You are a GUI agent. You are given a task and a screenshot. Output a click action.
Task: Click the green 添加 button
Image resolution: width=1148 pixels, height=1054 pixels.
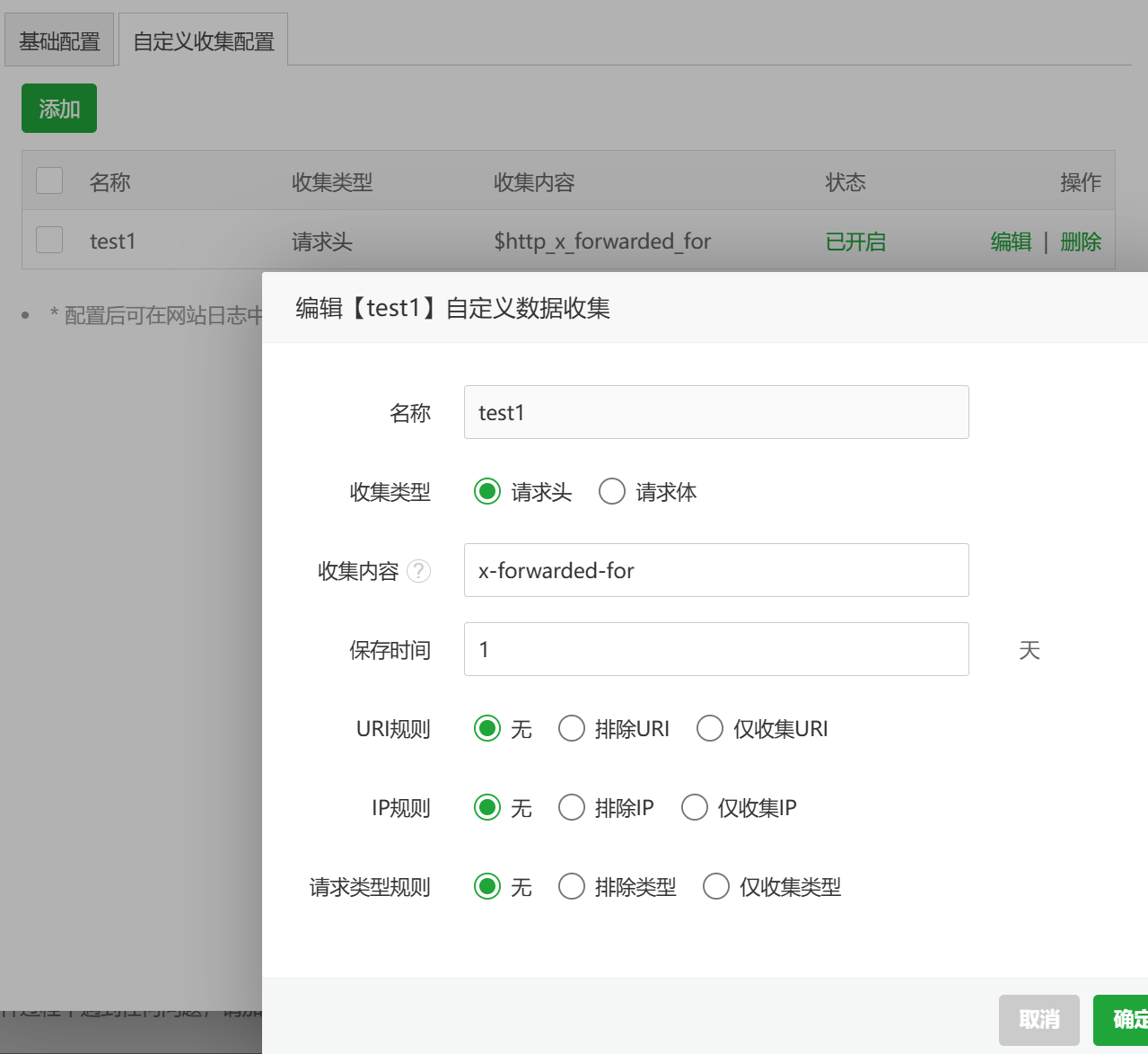tap(59, 109)
